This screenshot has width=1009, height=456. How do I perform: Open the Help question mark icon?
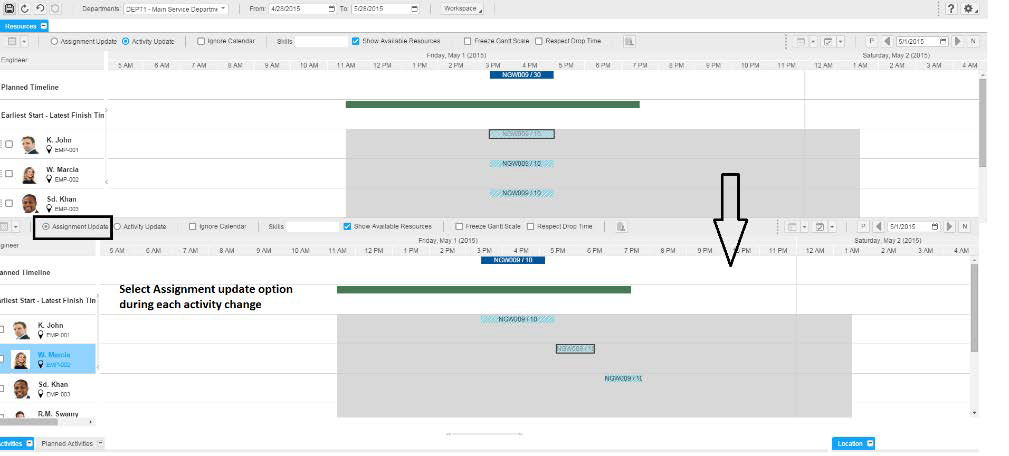(951, 8)
